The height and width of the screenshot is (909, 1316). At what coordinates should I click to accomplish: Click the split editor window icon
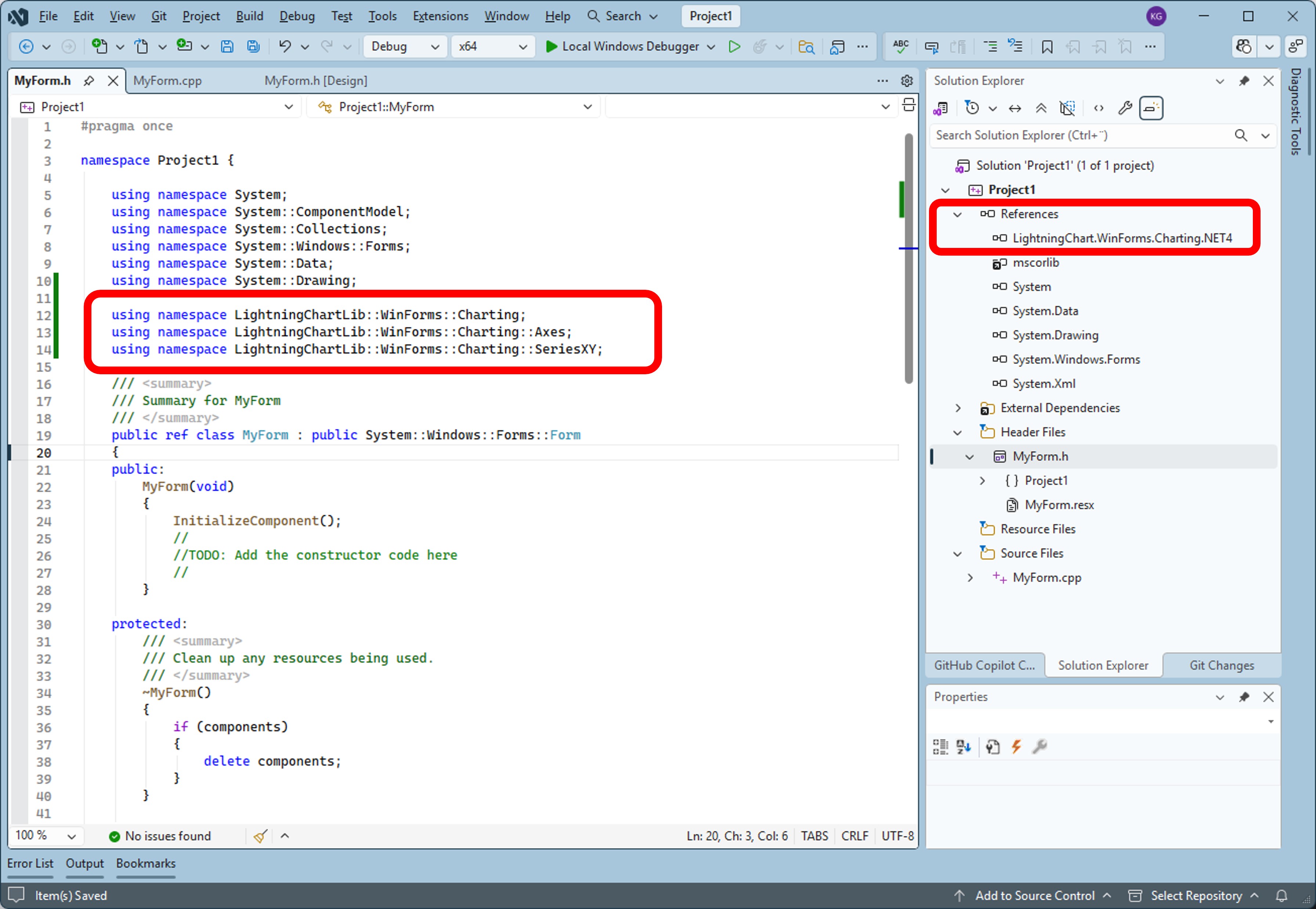point(909,105)
